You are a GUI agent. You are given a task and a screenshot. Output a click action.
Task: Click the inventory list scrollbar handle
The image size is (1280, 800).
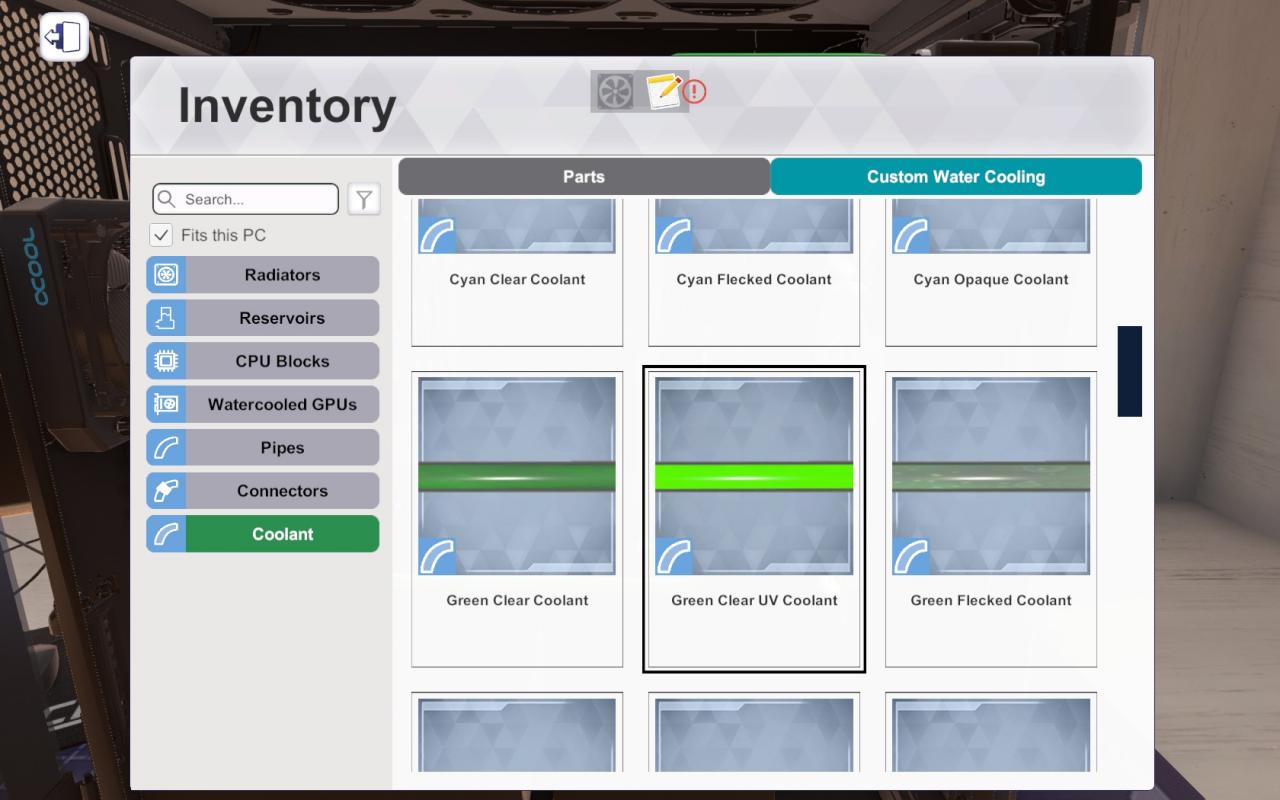[x=1129, y=371]
